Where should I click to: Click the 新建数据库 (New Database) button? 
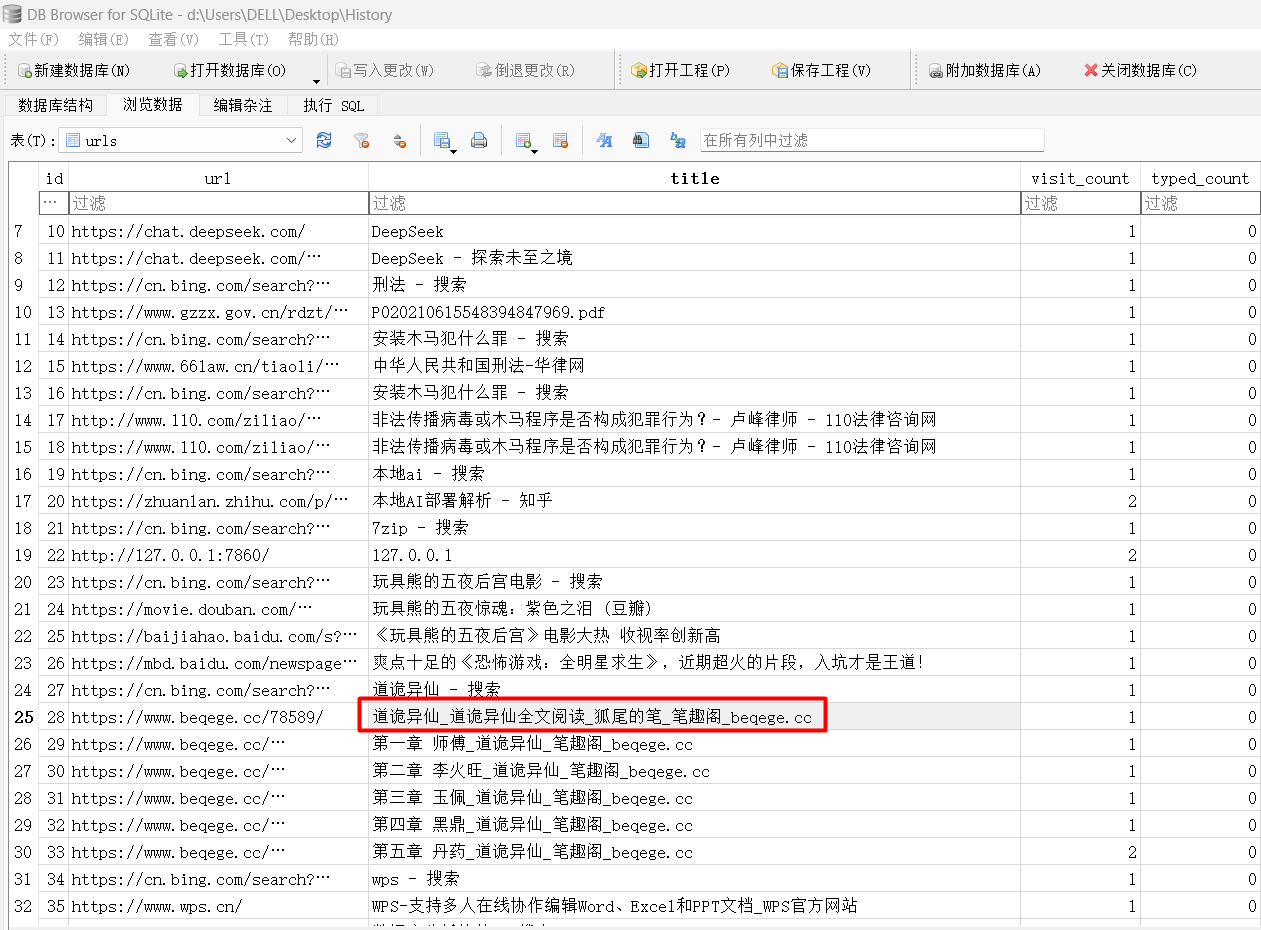[74, 71]
